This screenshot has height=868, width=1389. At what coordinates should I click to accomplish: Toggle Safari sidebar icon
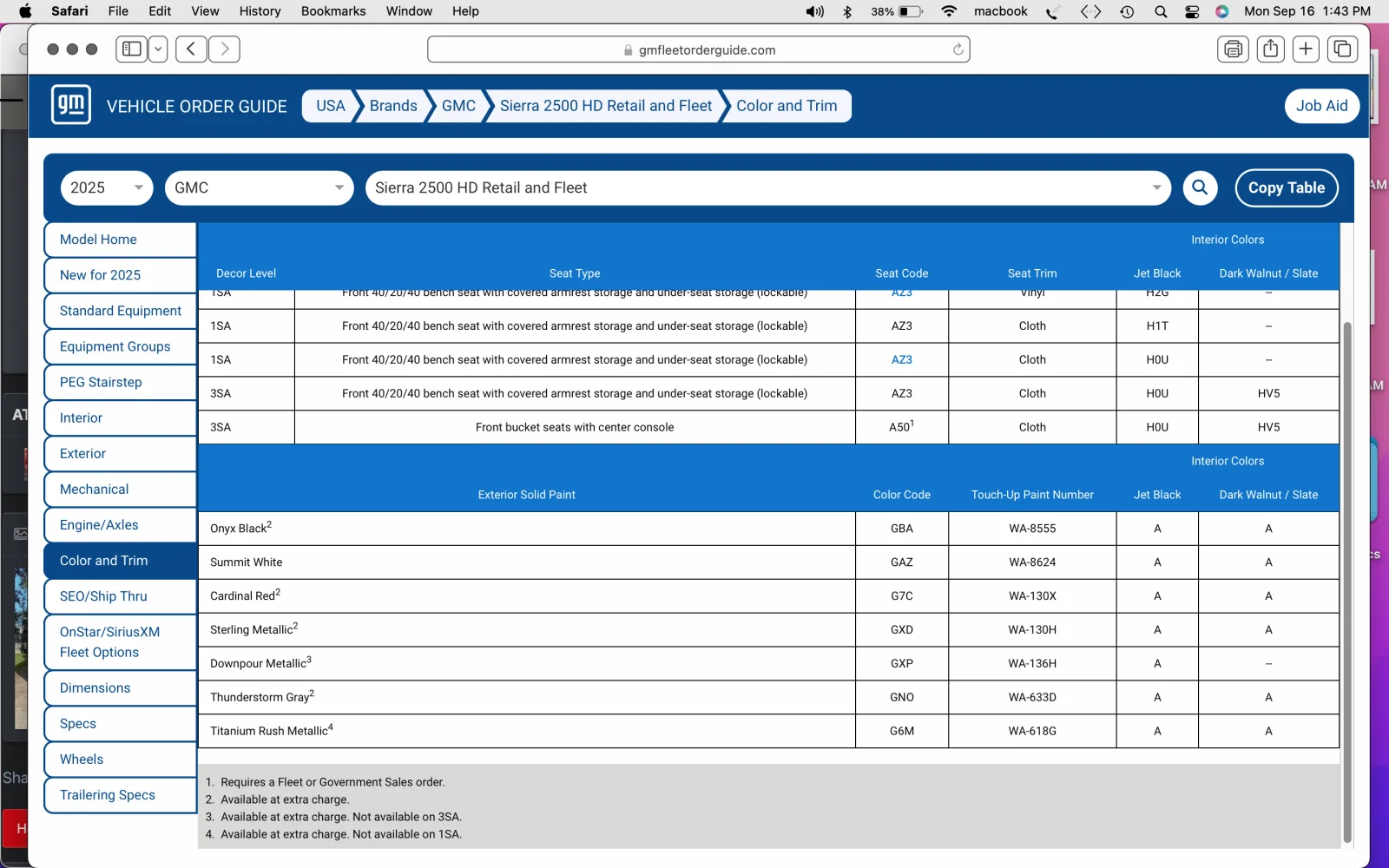(x=132, y=49)
